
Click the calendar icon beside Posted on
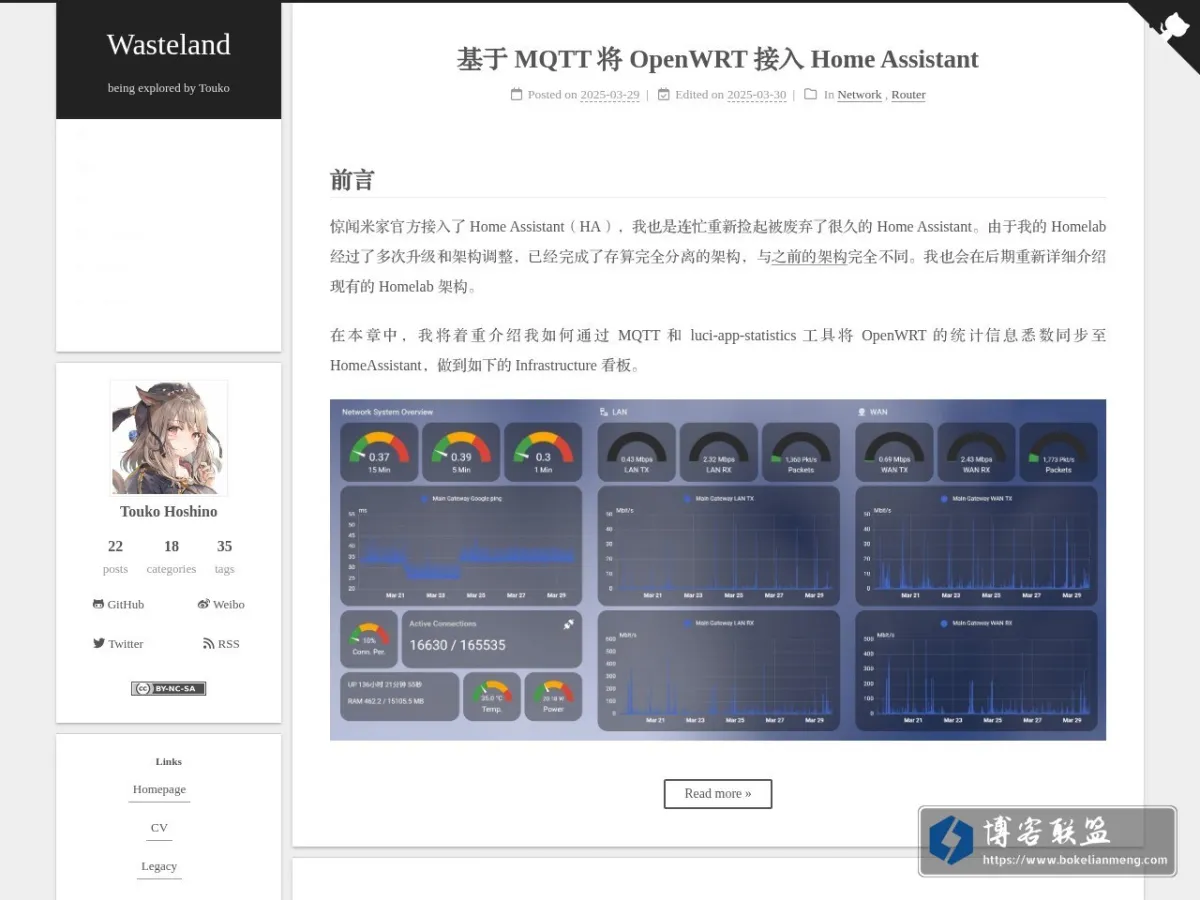pos(516,94)
